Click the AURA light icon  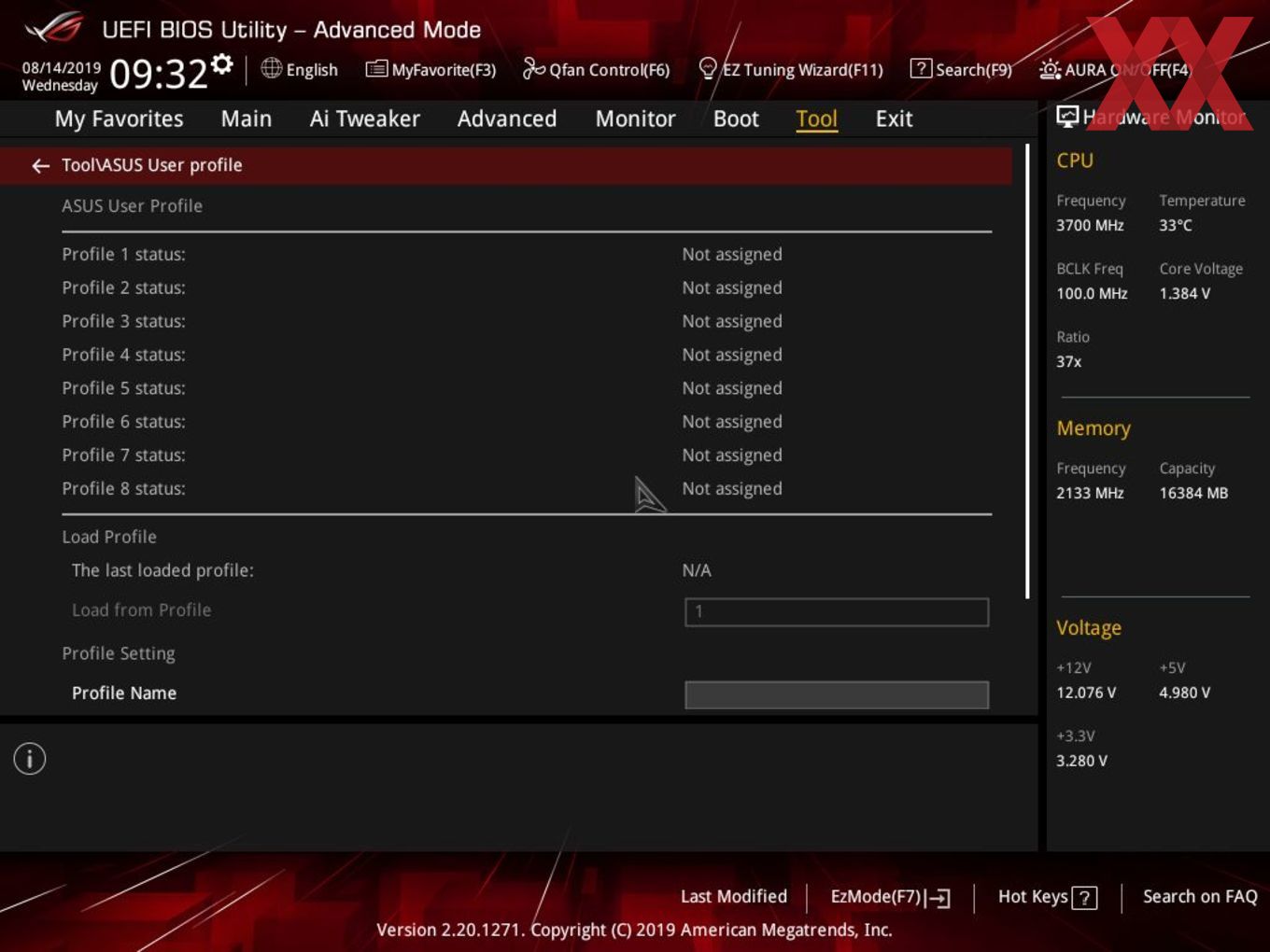point(1050,69)
